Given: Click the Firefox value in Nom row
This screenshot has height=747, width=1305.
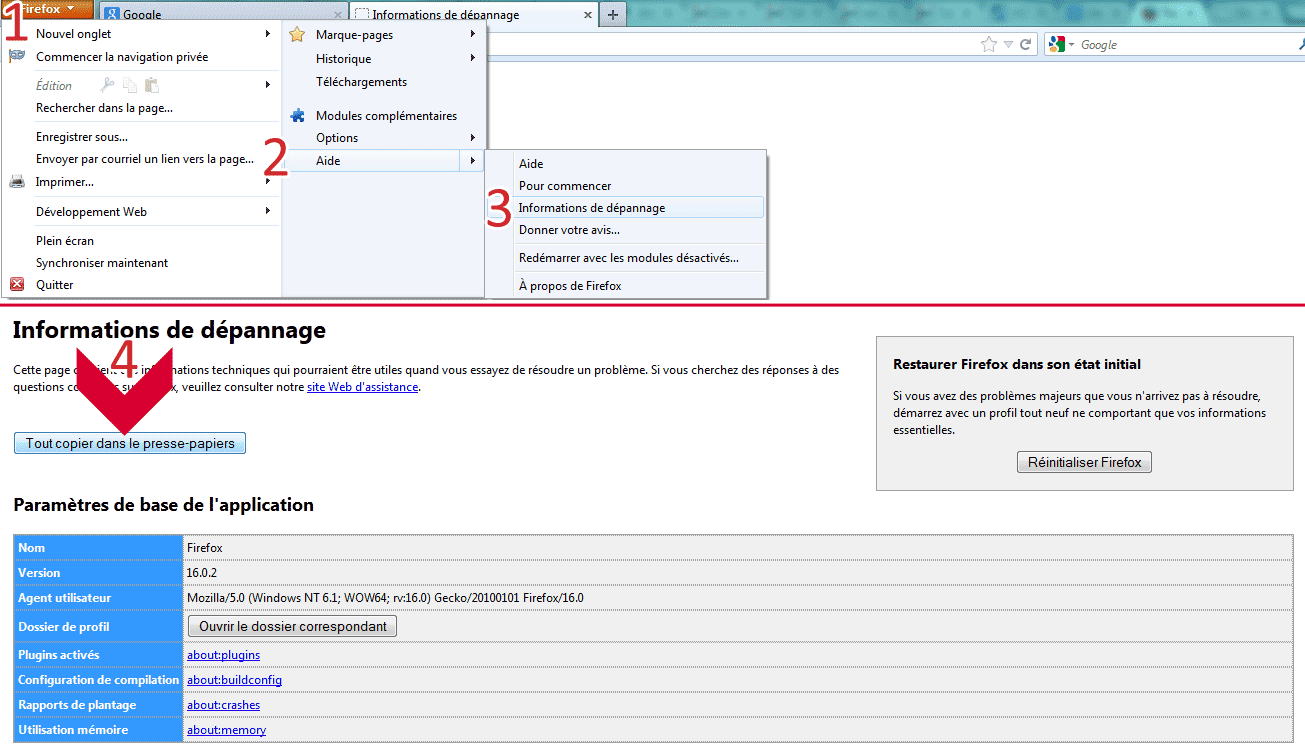Looking at the screenshot, I should coord(204,548).
